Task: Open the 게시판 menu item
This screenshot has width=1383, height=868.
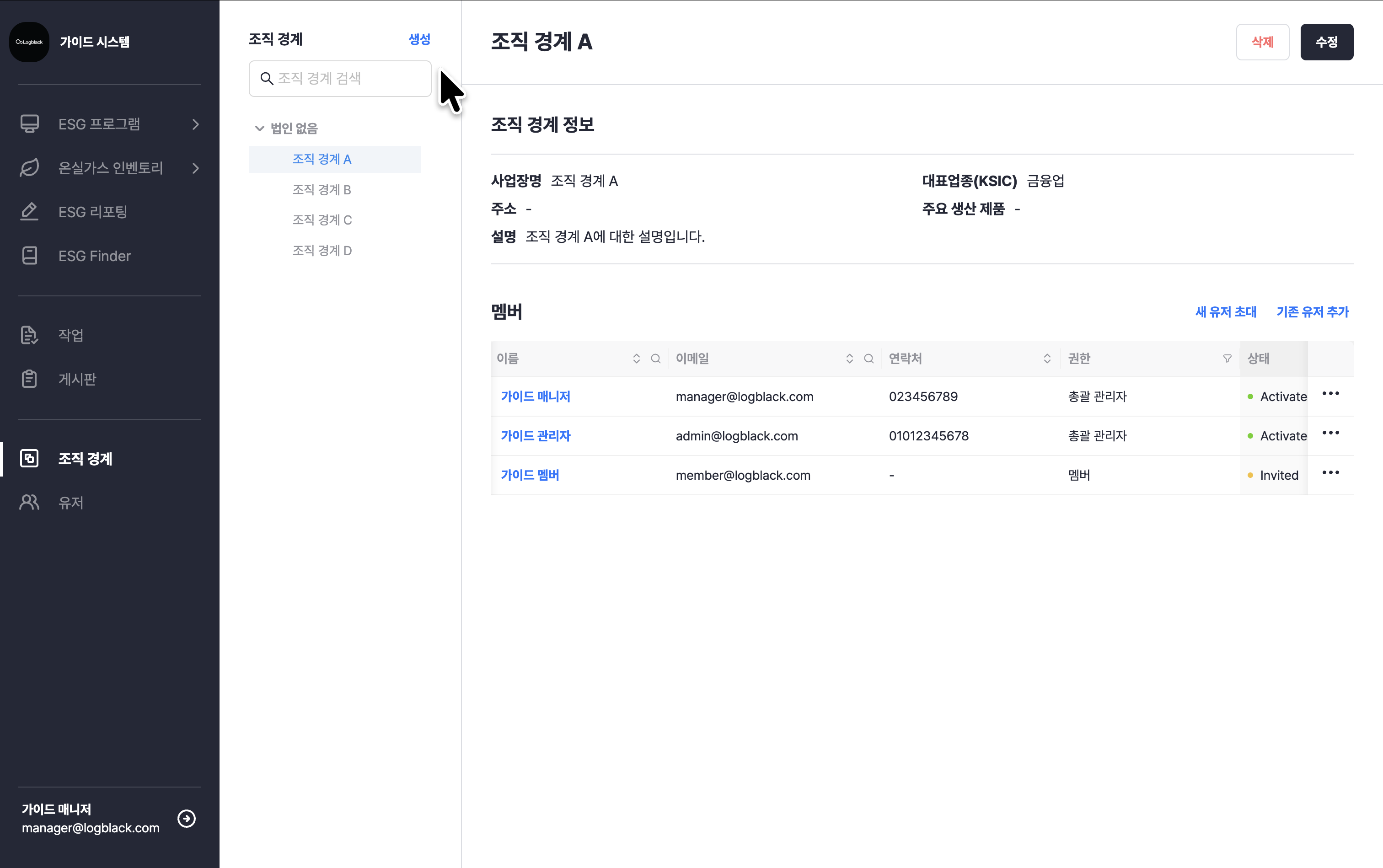Action: click(77, 379)
